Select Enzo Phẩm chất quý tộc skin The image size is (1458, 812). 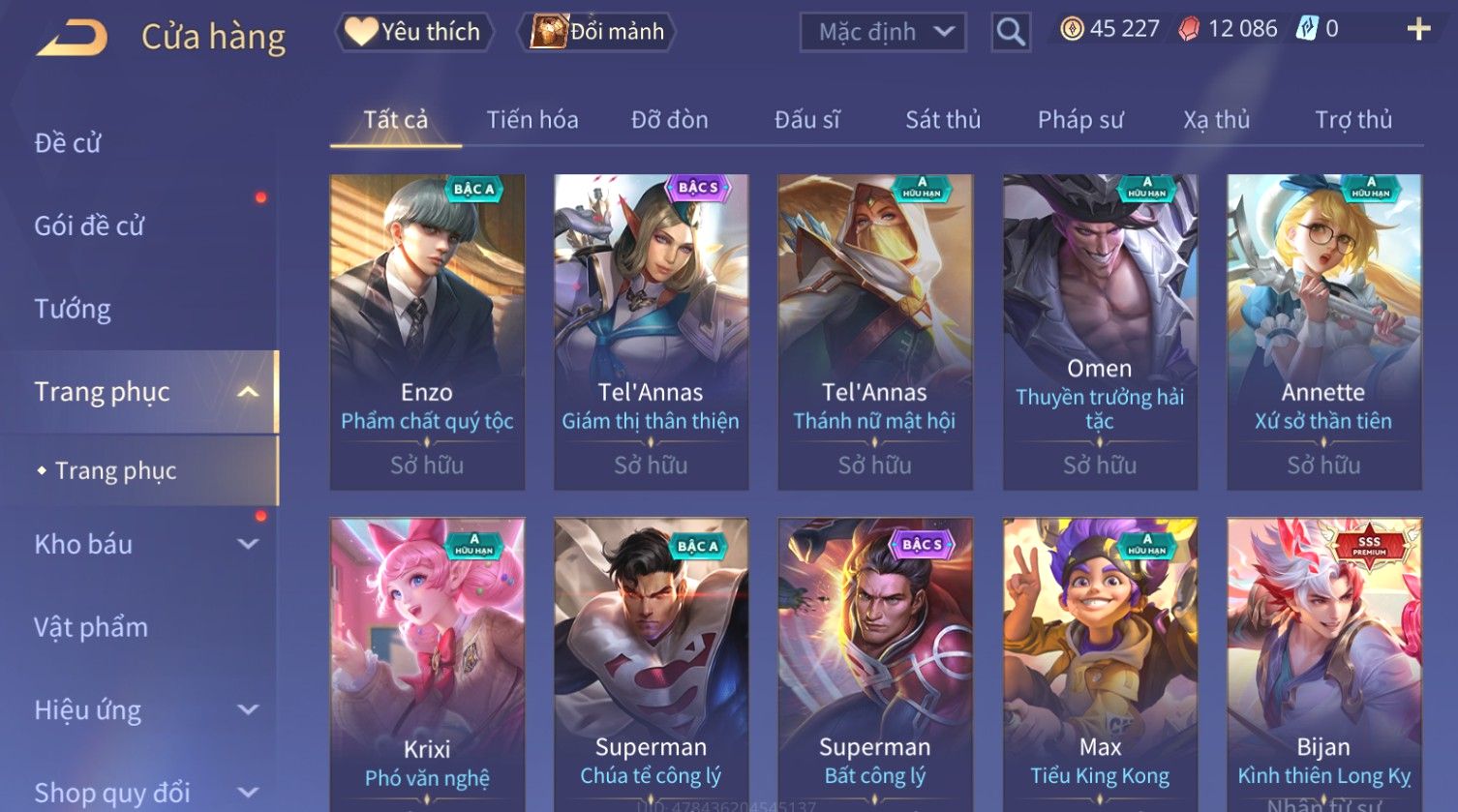coord(427,332)
